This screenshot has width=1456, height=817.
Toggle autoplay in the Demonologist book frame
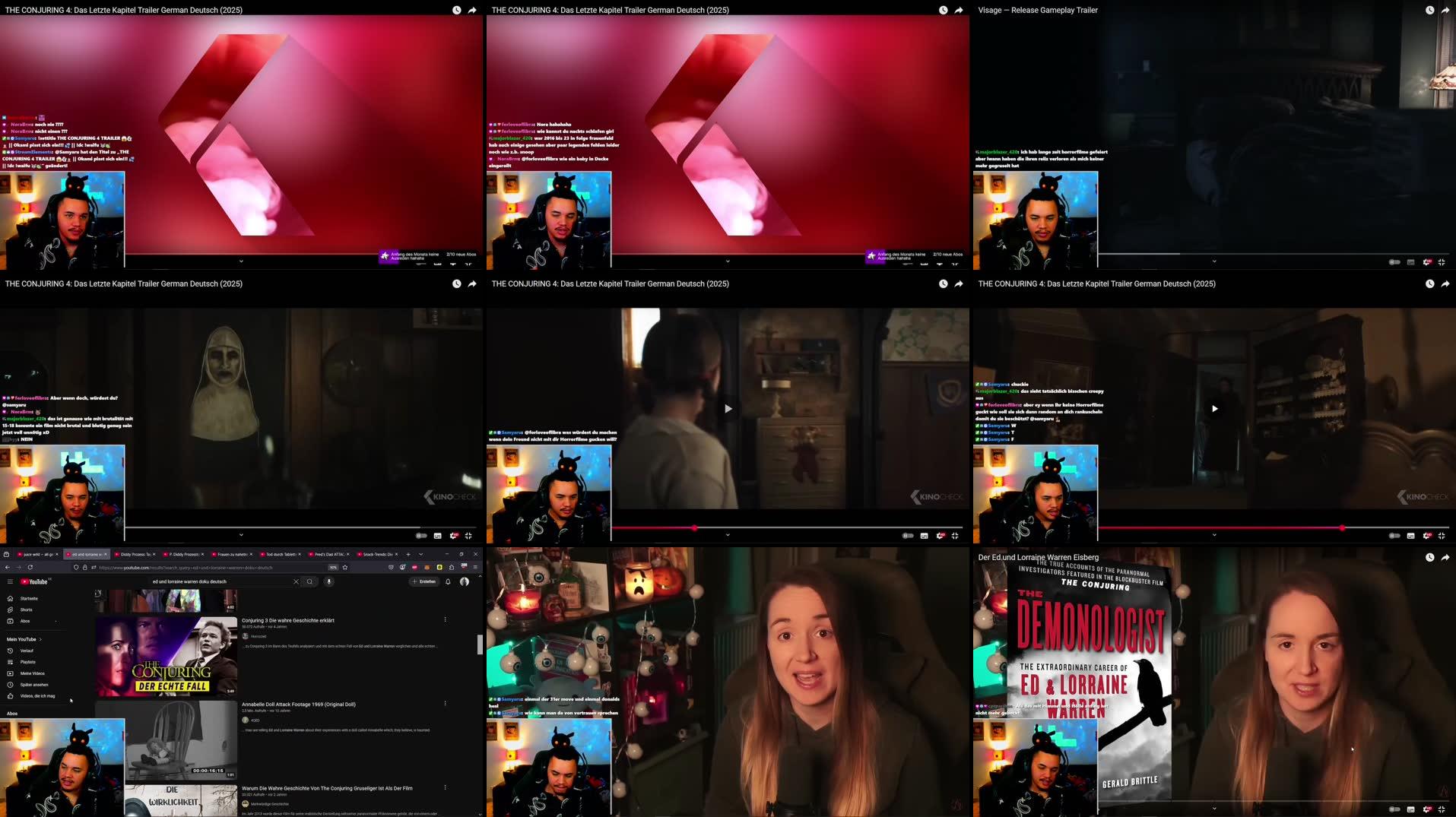[x=1394, y=809]
